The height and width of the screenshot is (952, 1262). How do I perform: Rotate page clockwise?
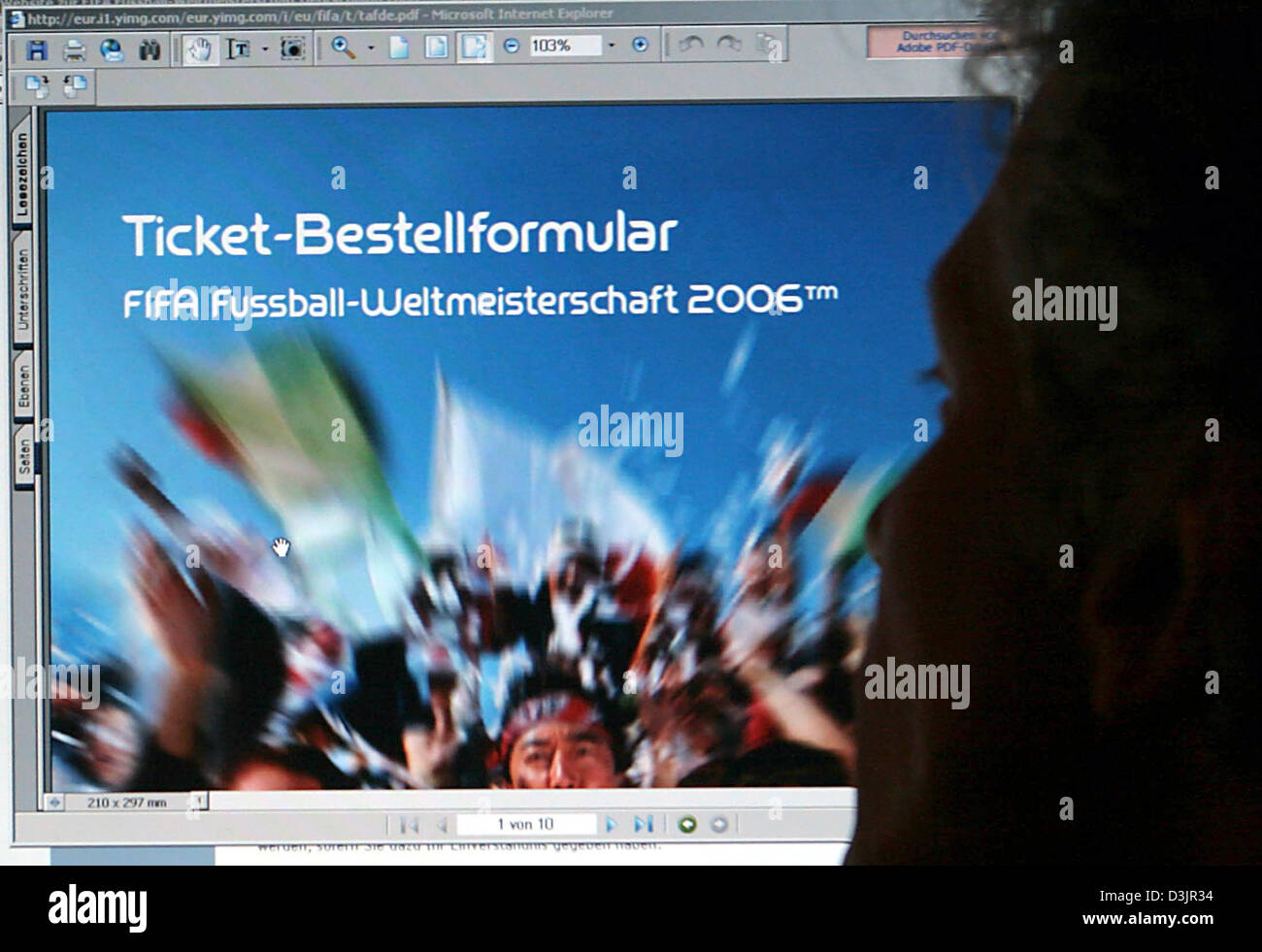coord(729,45)
